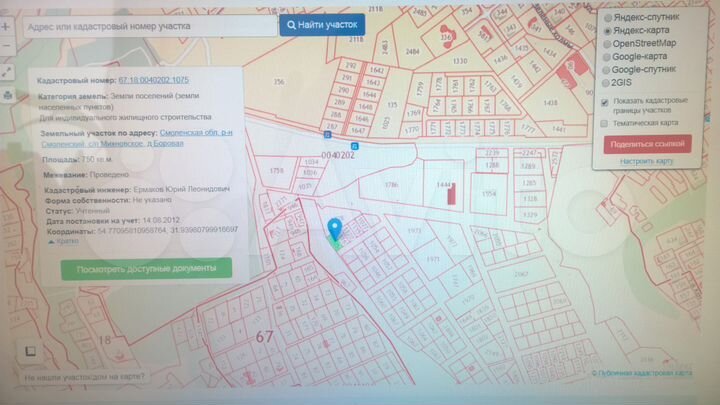
Task: Click the blue location pin marker
Action: [x=334, y=230]
